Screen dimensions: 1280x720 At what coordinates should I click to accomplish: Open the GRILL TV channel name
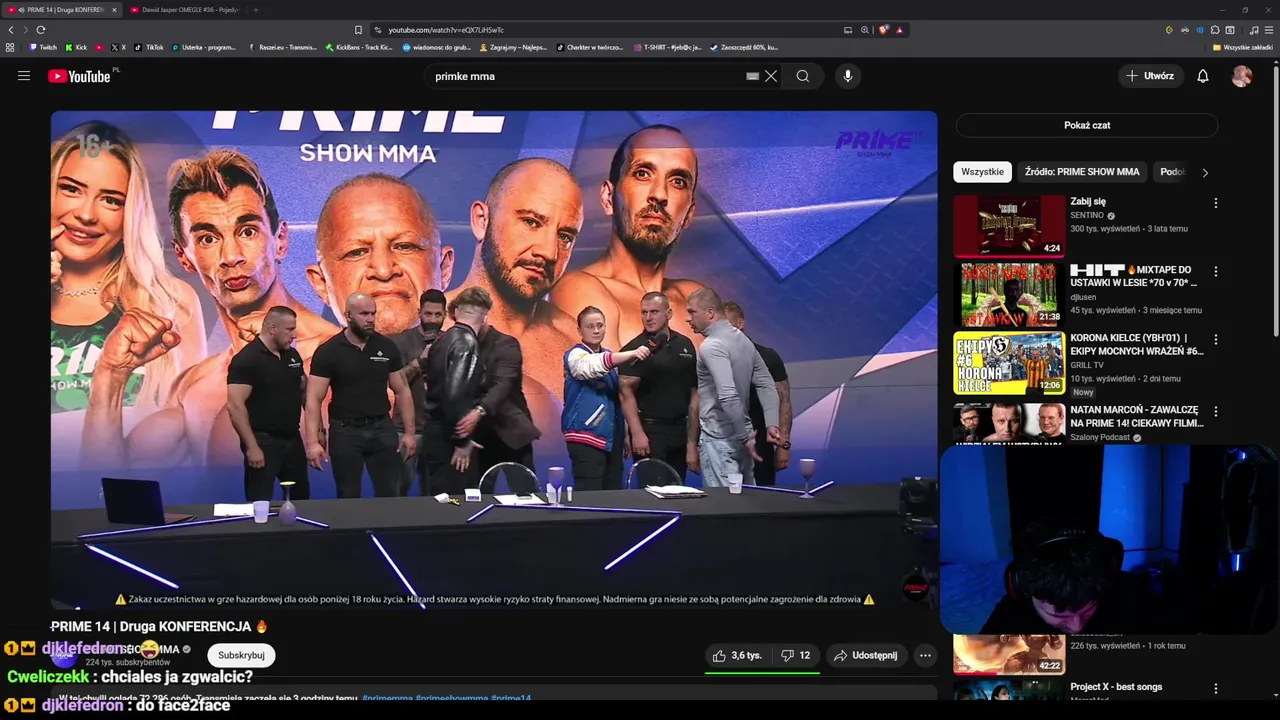[1087, 365]
